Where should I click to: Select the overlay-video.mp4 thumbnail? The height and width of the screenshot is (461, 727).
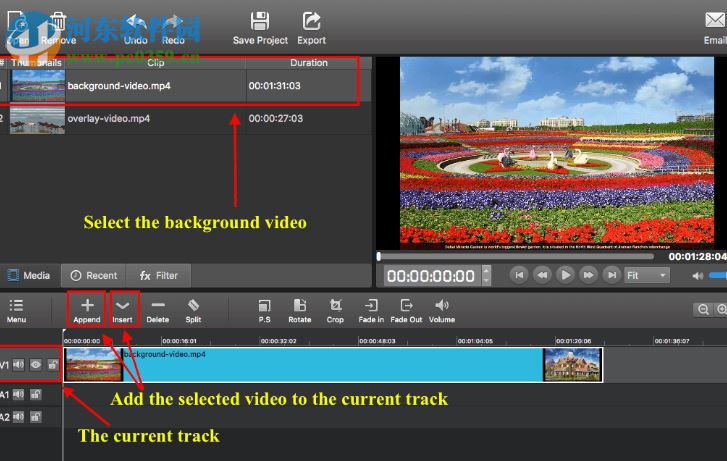(x=38, y=119)
